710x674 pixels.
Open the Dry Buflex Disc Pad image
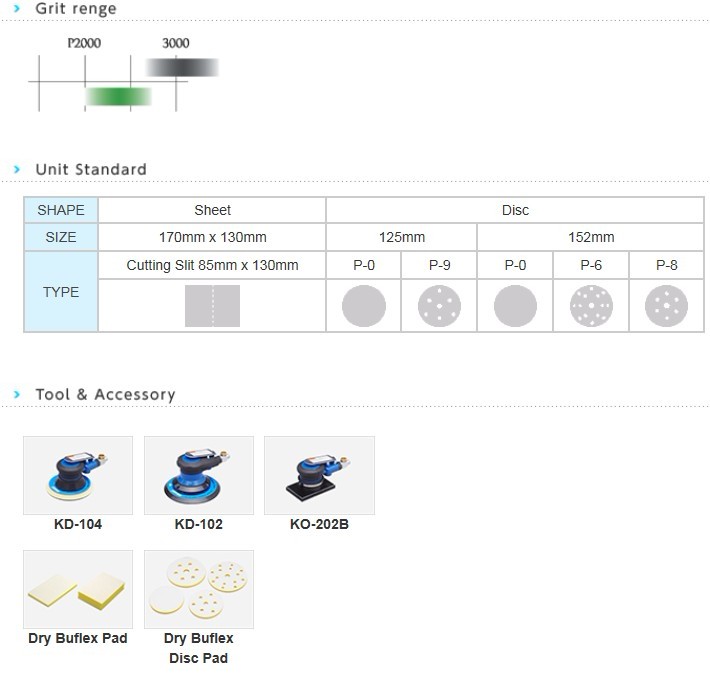[199, 589]
